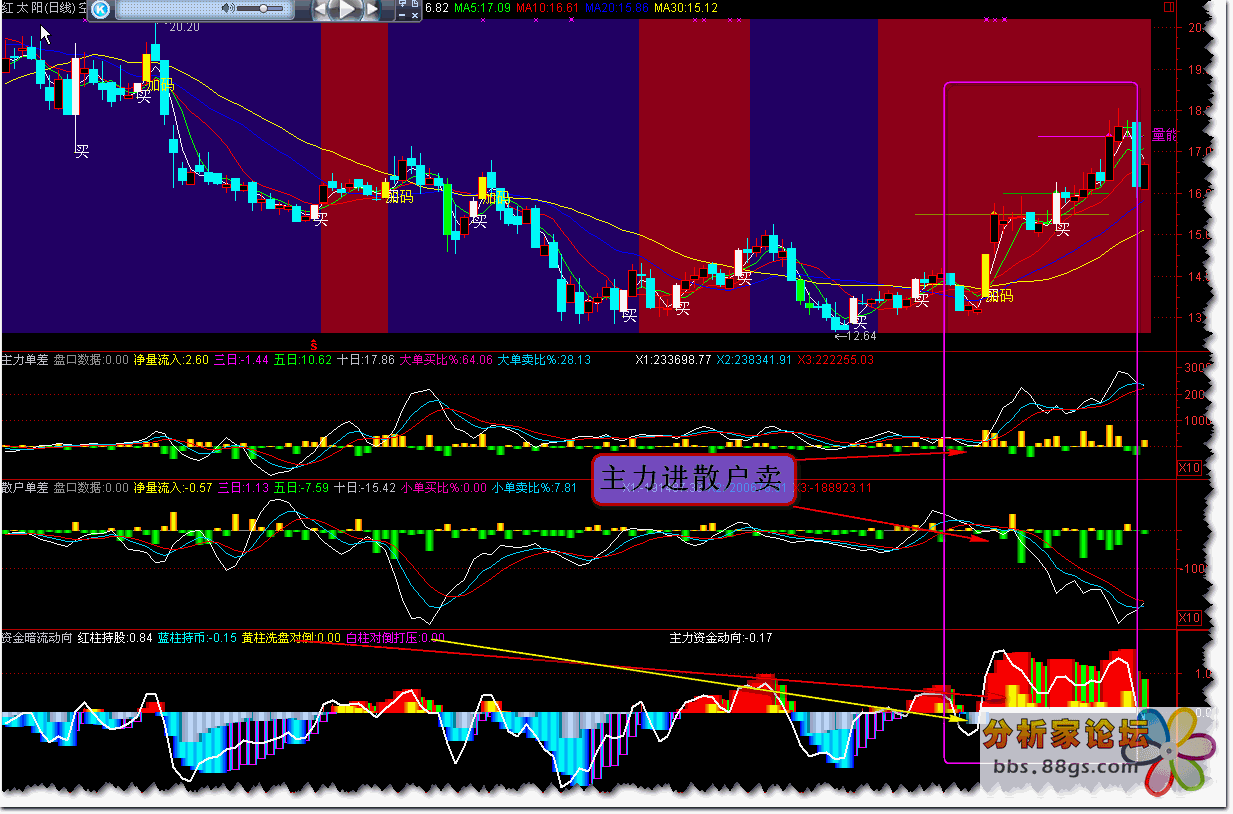
Task: Click the 五日:10.62 value
Action: tap(303, 360)
